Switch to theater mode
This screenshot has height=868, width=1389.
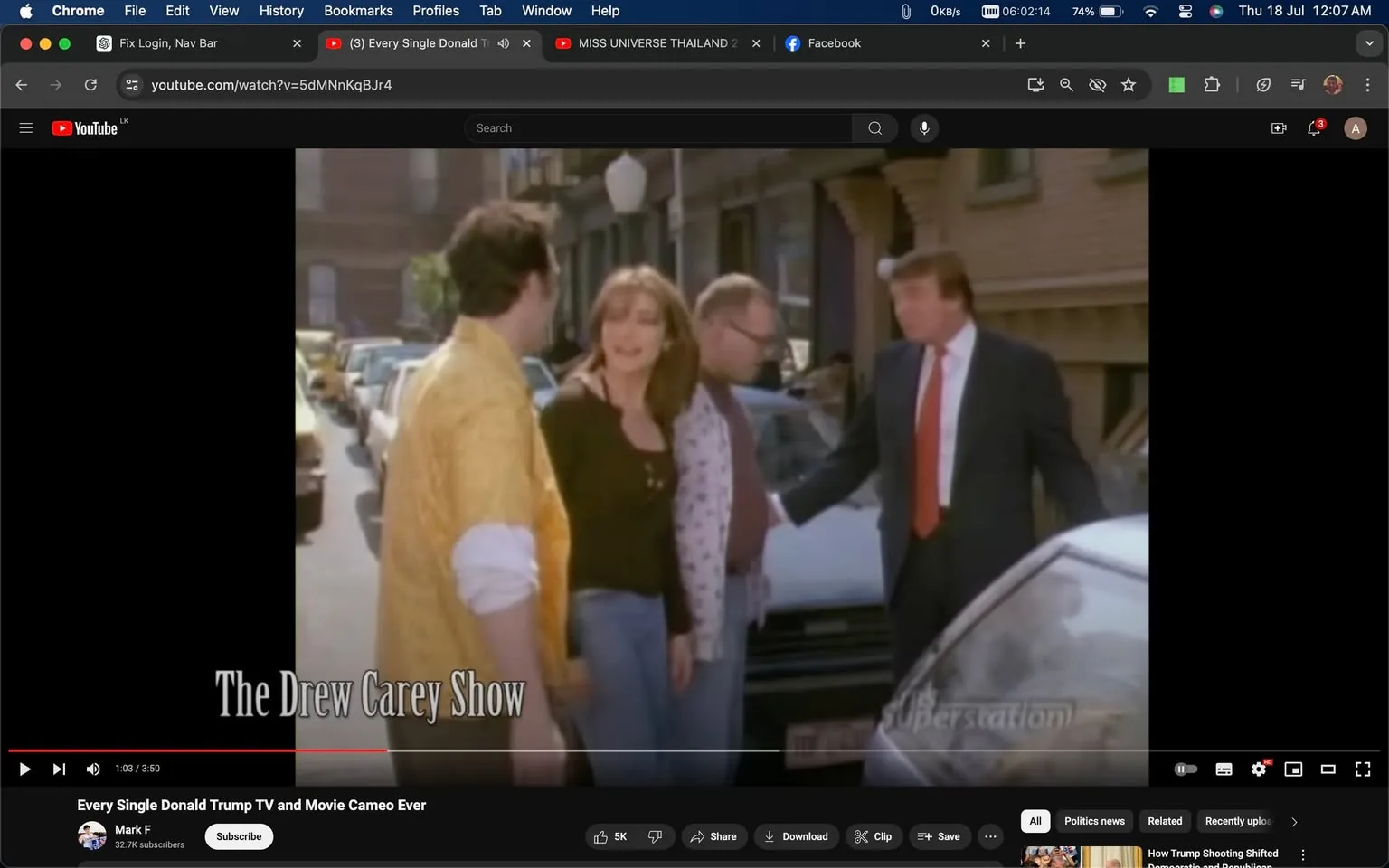click(1327, 769)
